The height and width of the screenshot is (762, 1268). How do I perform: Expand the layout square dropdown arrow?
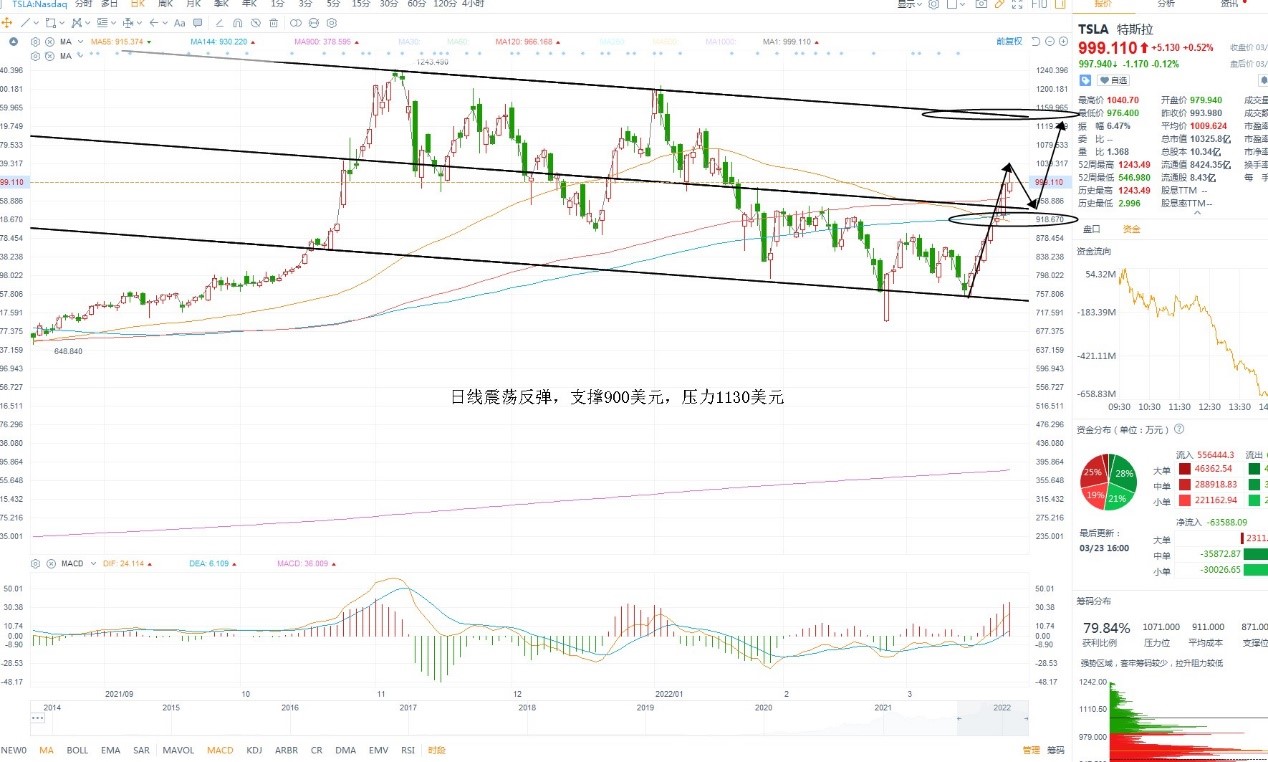point(963,5)
